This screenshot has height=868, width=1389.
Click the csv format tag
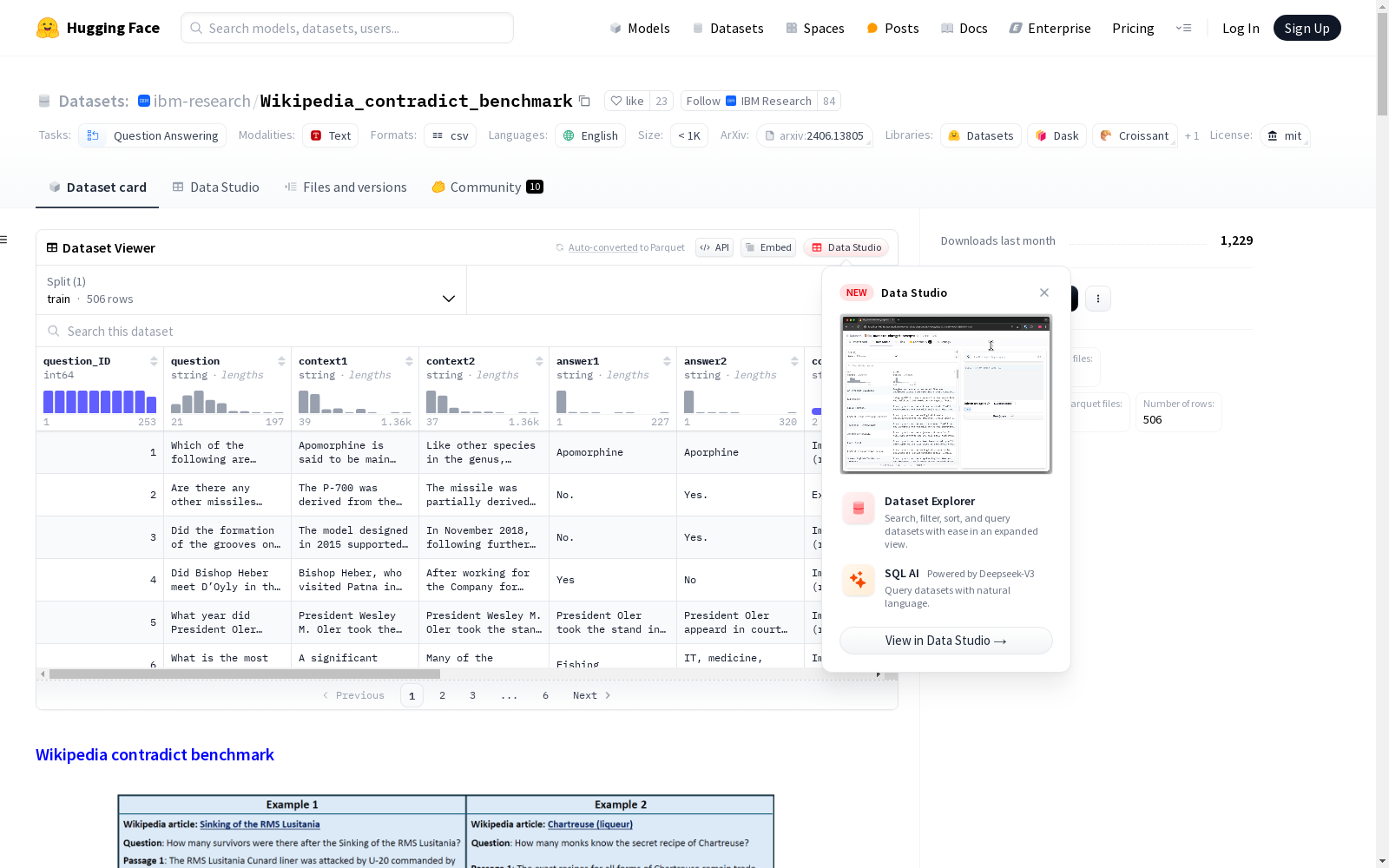(x=451, y=135)
